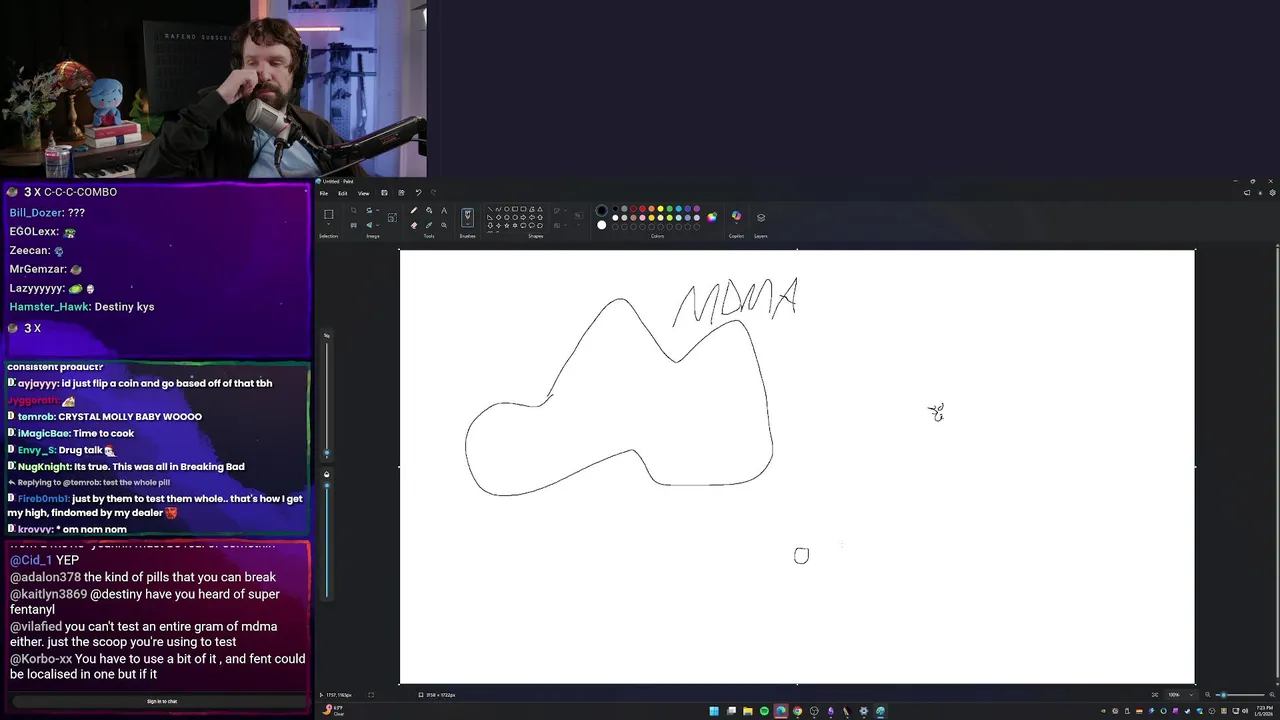This screenshot has width=1280, height=720.
Task: Click the Redo arrow in Paint
Action: 433,192
